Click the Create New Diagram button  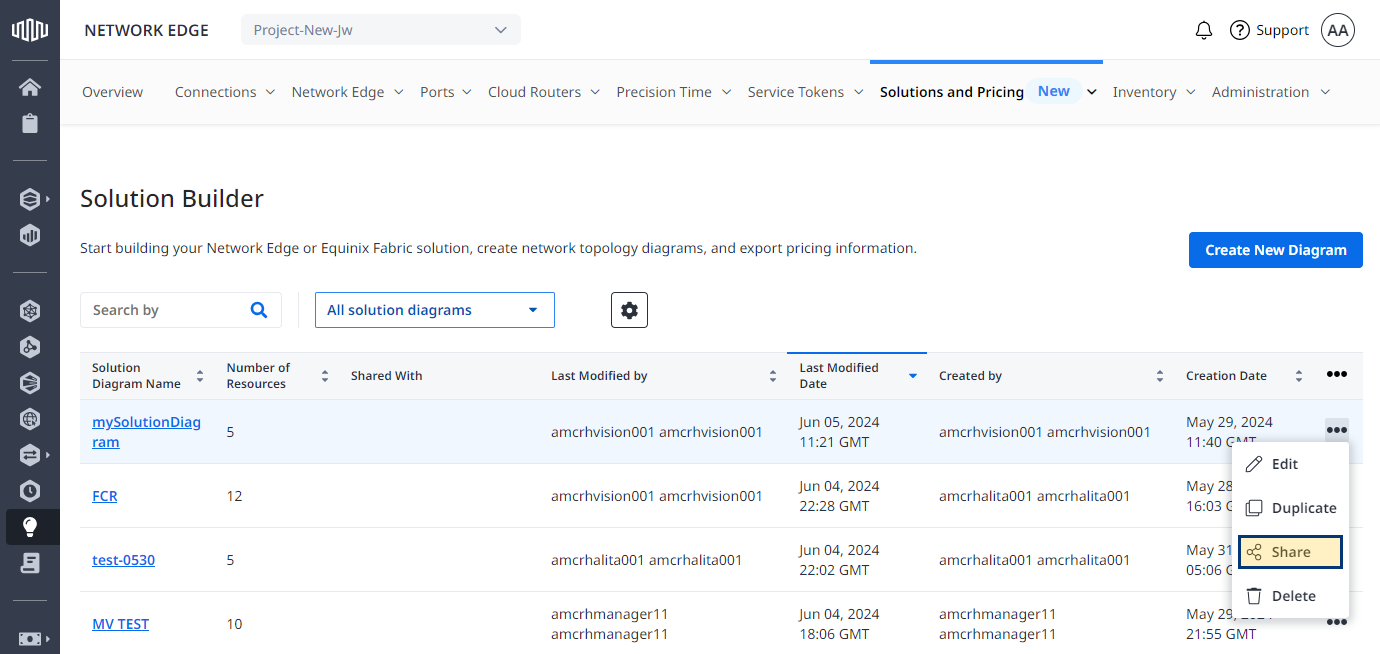(x=1276, y=250)
